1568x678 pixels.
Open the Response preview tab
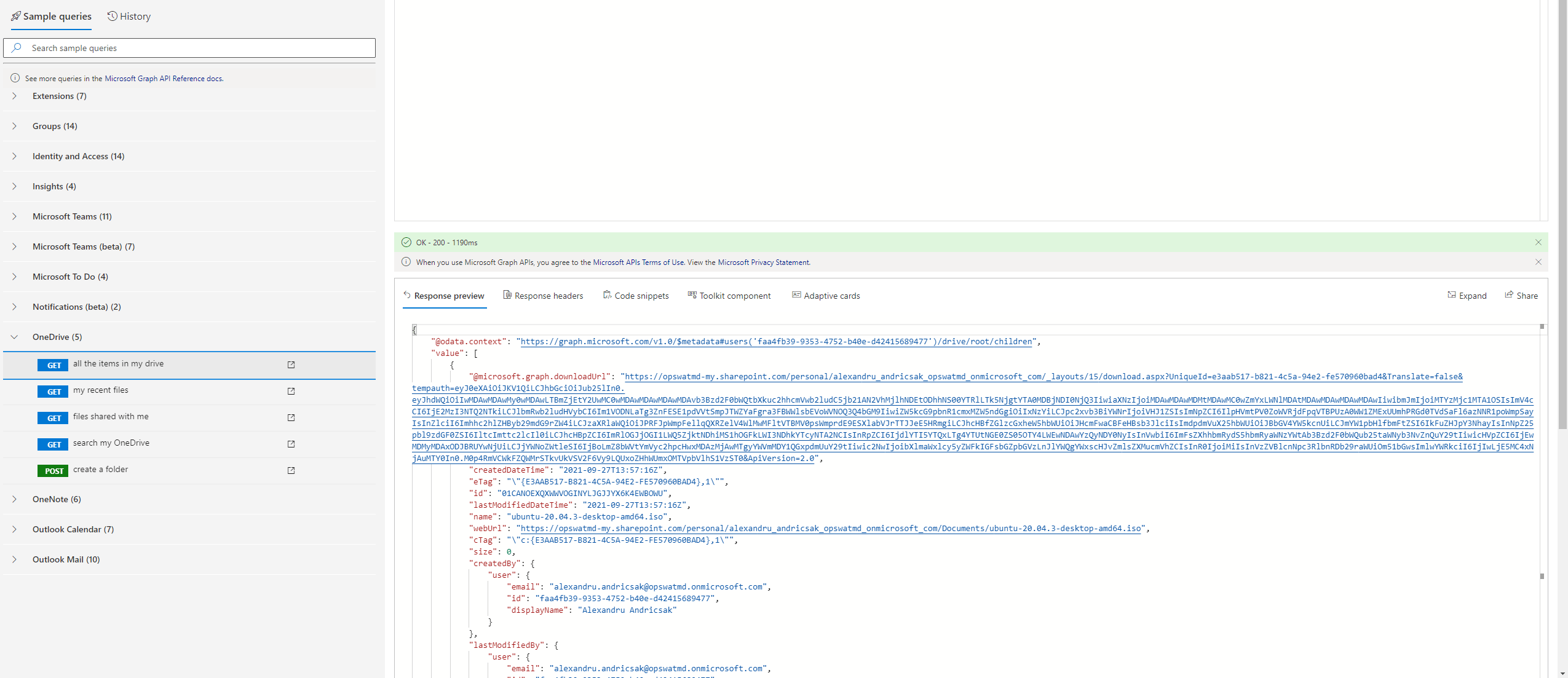point(444,296)
